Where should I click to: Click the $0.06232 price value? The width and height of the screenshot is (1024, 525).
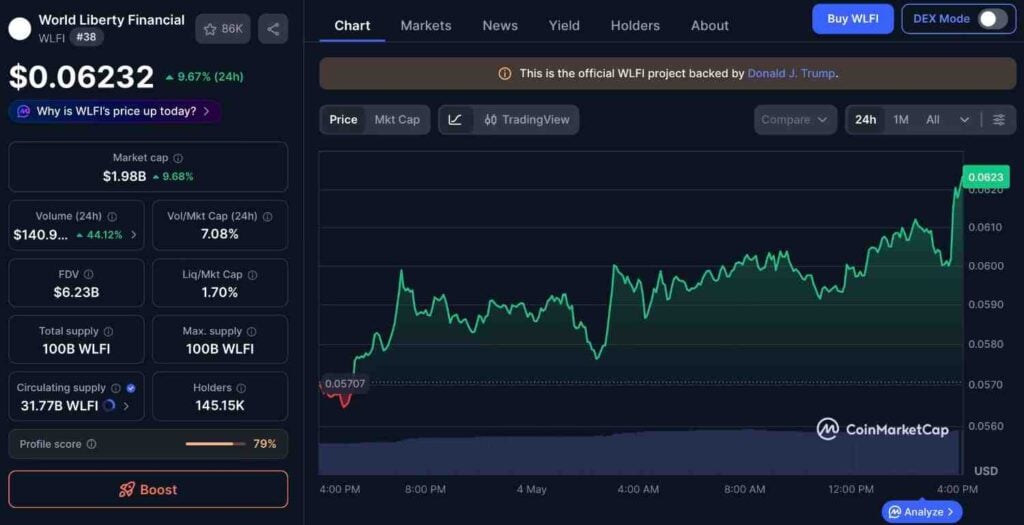coord(81,77)
